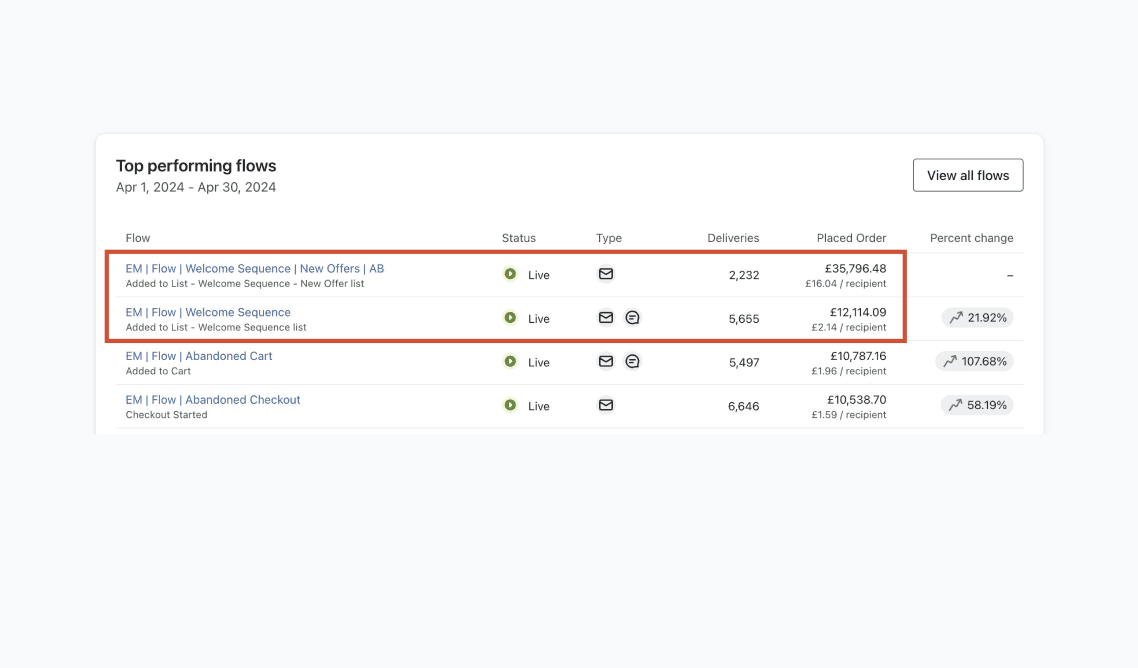Click the 58.19% percent change badge

[x=977, y=405]
